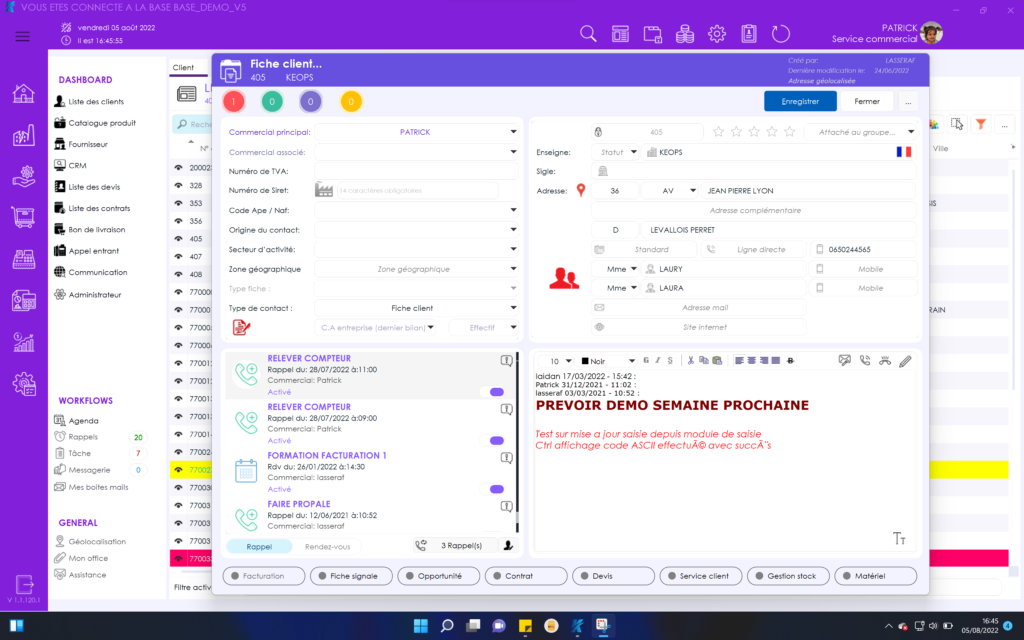Toggle the RELEVER COMPTEUR 09:00 reminder switch
Viewport: 1024px width, 640px height.
pos(496,440)
